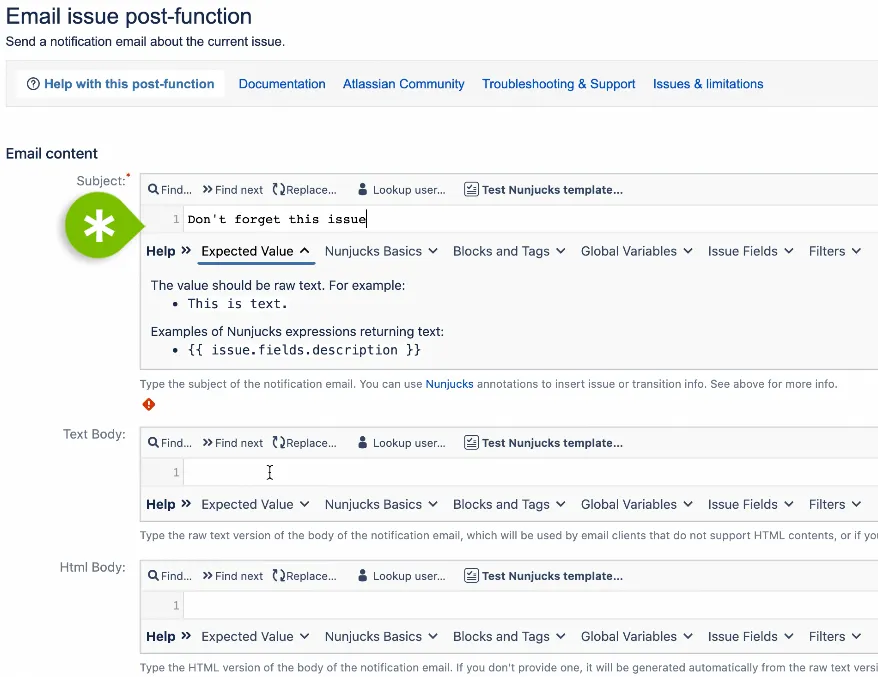878x677 pixels.
Task: Expand Expected Value in Text Body help
Action: pos(255,505)
